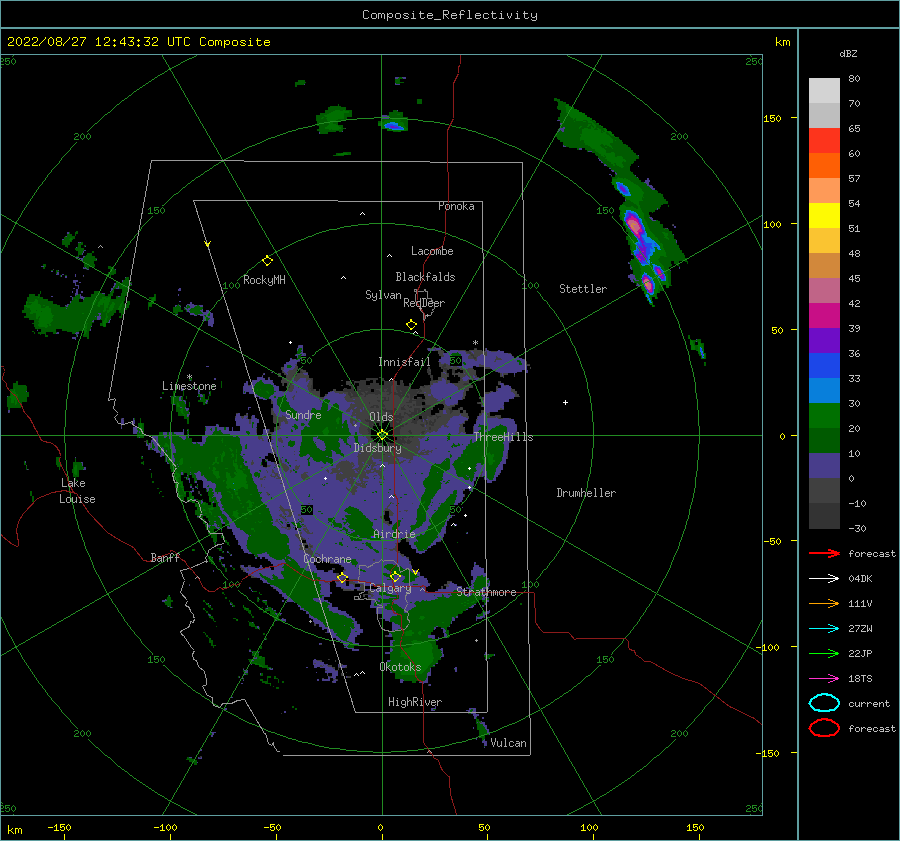
Task: Click the purple 10 dBZ color swatch
Action: tap(824, 466)
